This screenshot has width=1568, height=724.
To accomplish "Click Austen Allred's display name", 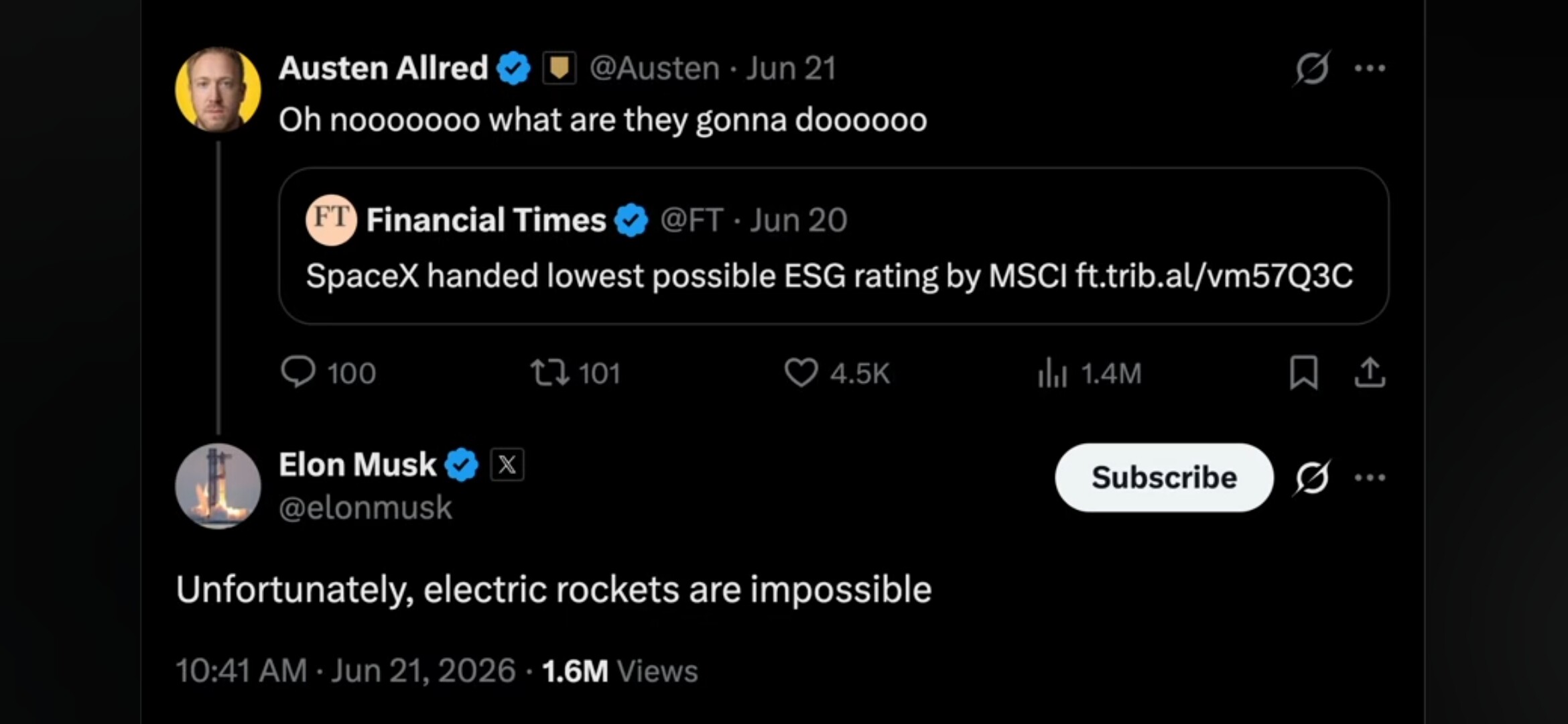I will (383, 68).
